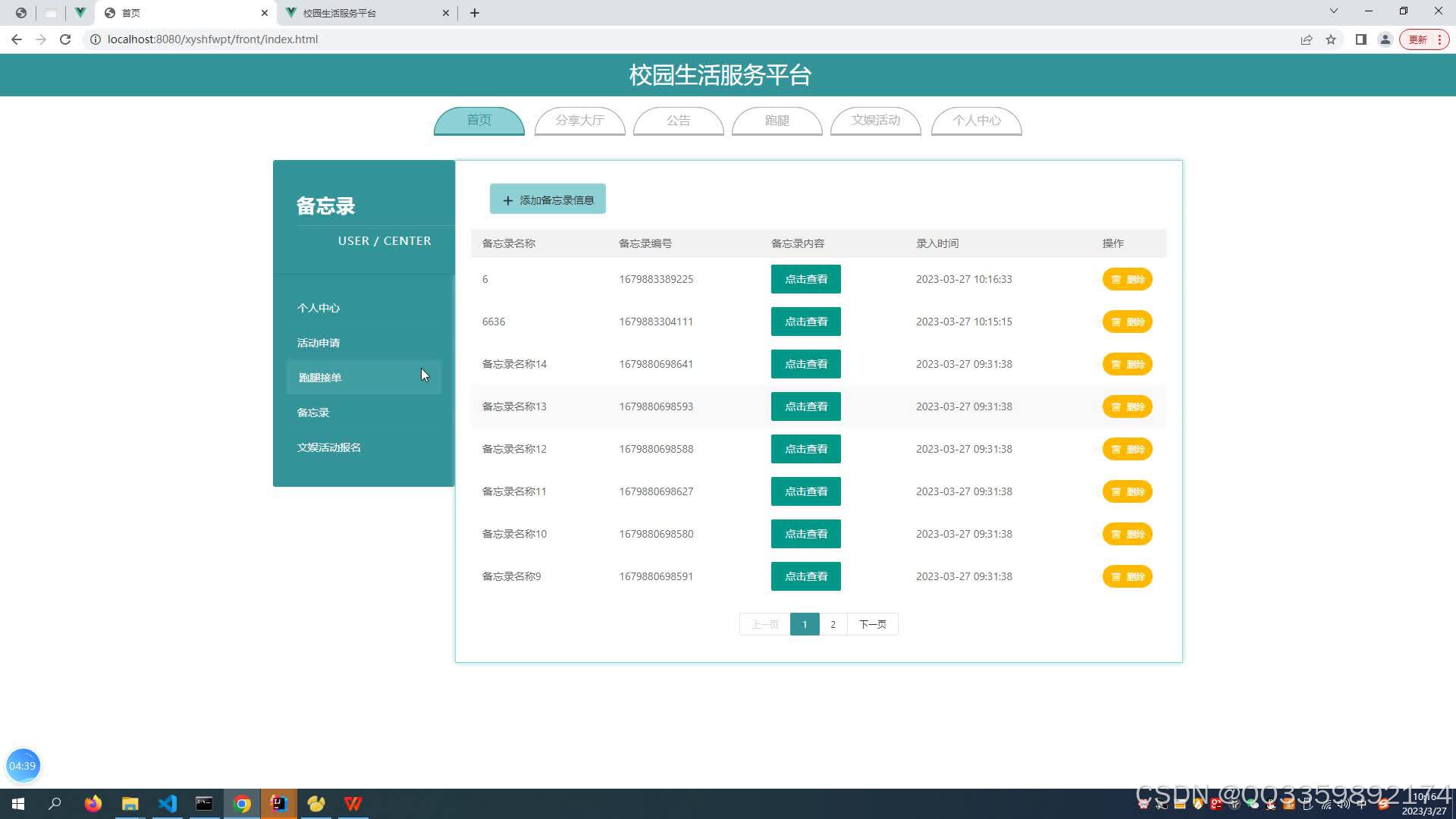Open browser side panel icon
This screenshot has height=819, width=1456.
click(1361, 39)
